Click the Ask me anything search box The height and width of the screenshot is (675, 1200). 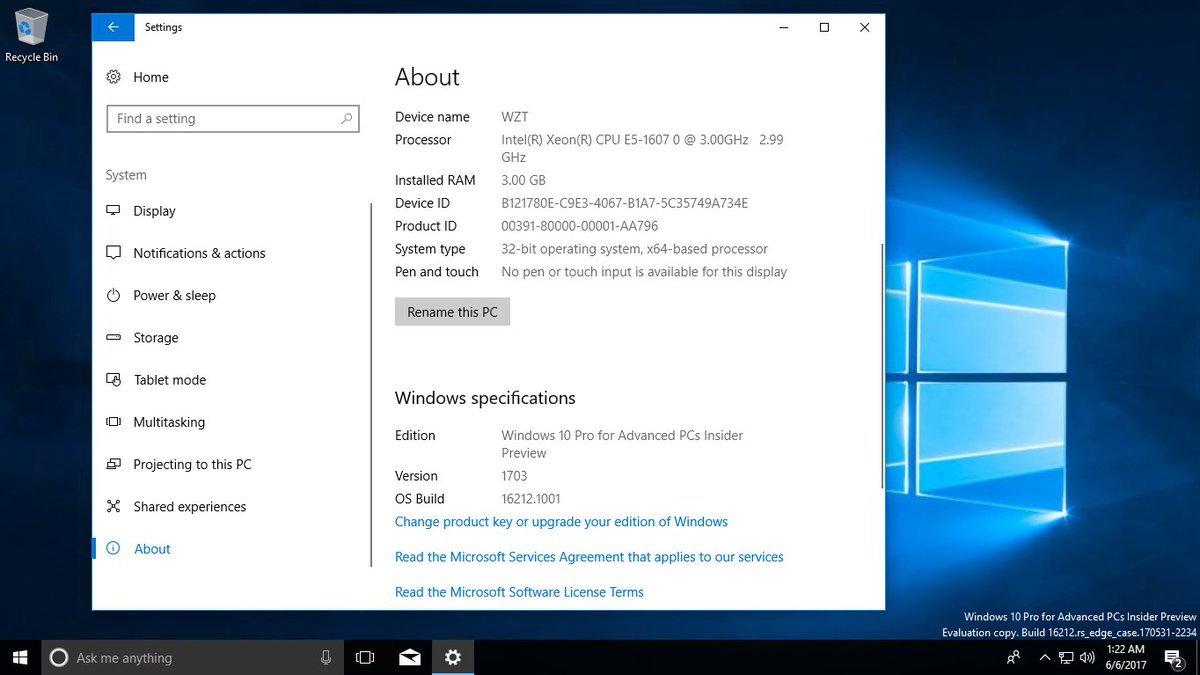(190, 657)
